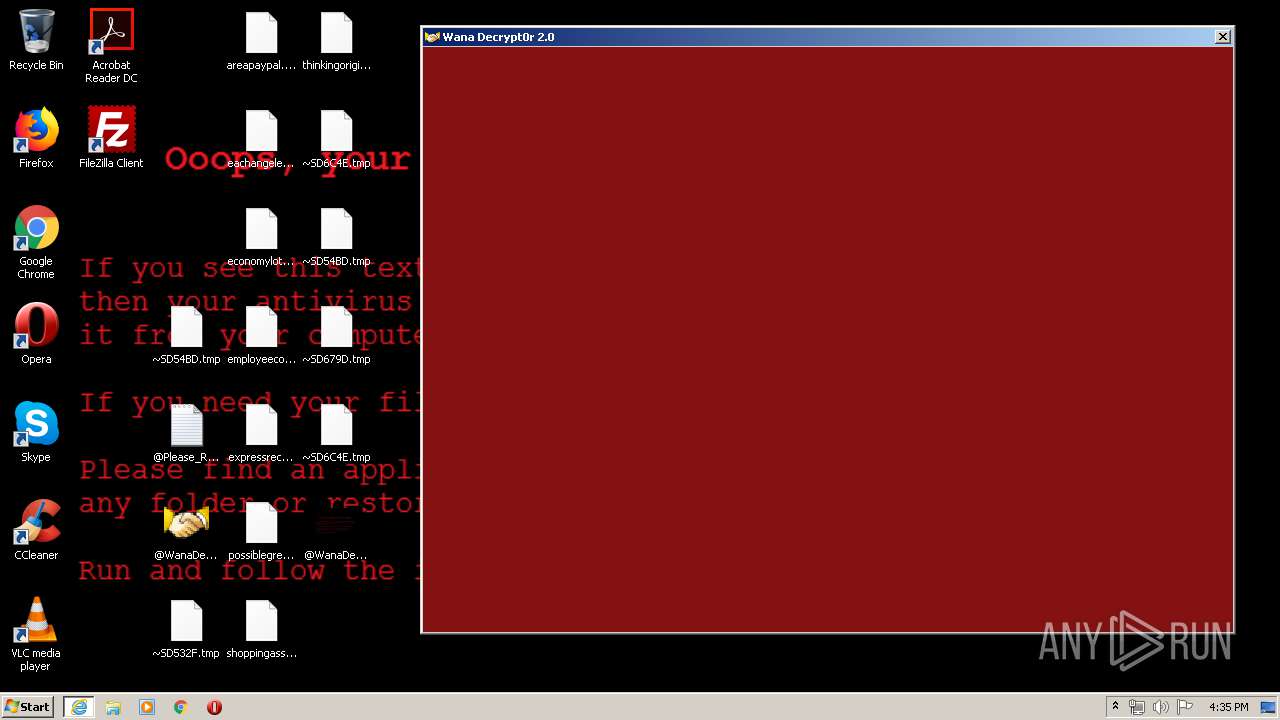Open Internet Explorer from taskbar
Image resolution: width=1280 pixels, height=720 pixels.
[78, 707]
